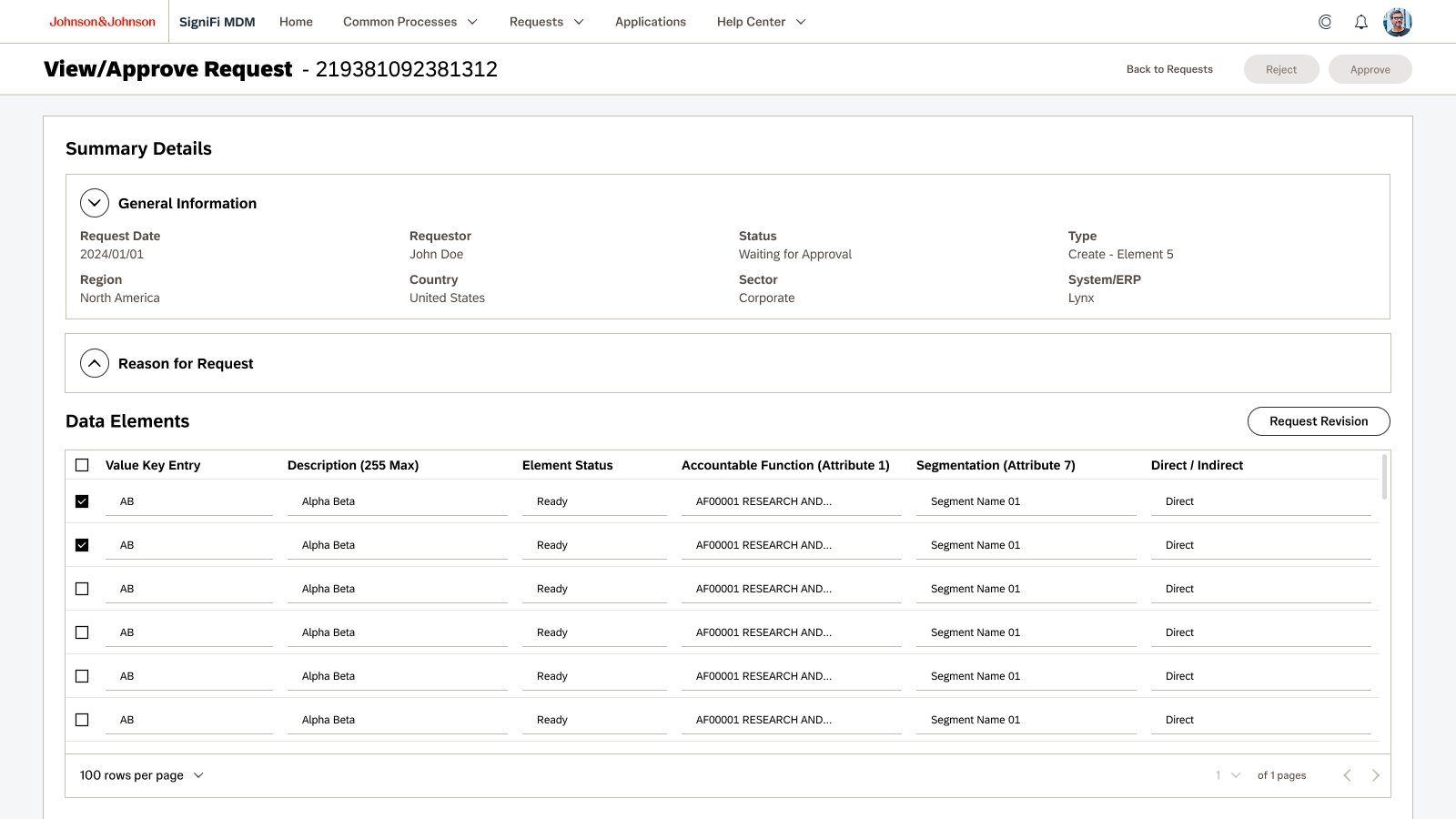The height and width of the screenshot is (819, 1456).
Task: Collapse the General Information section
Action: pos(95,203)
